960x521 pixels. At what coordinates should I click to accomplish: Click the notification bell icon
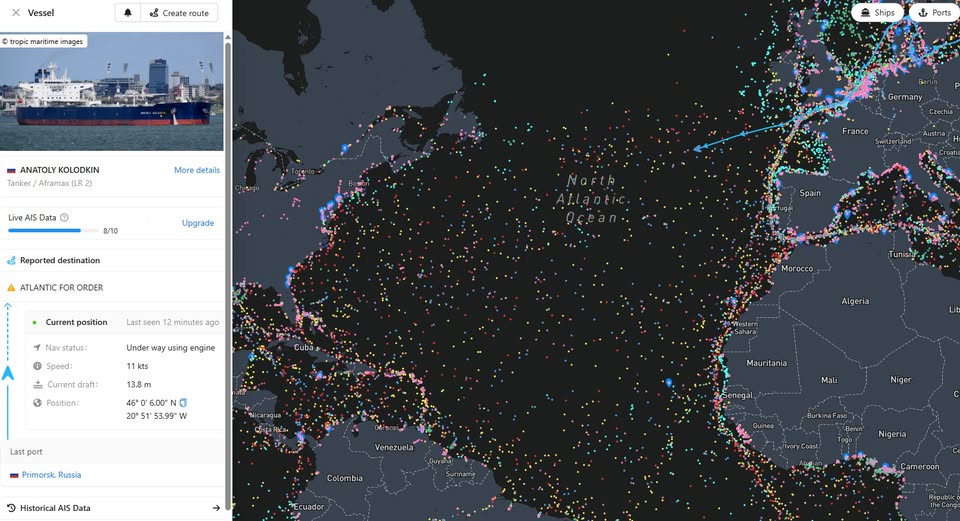tap(128, 13)
